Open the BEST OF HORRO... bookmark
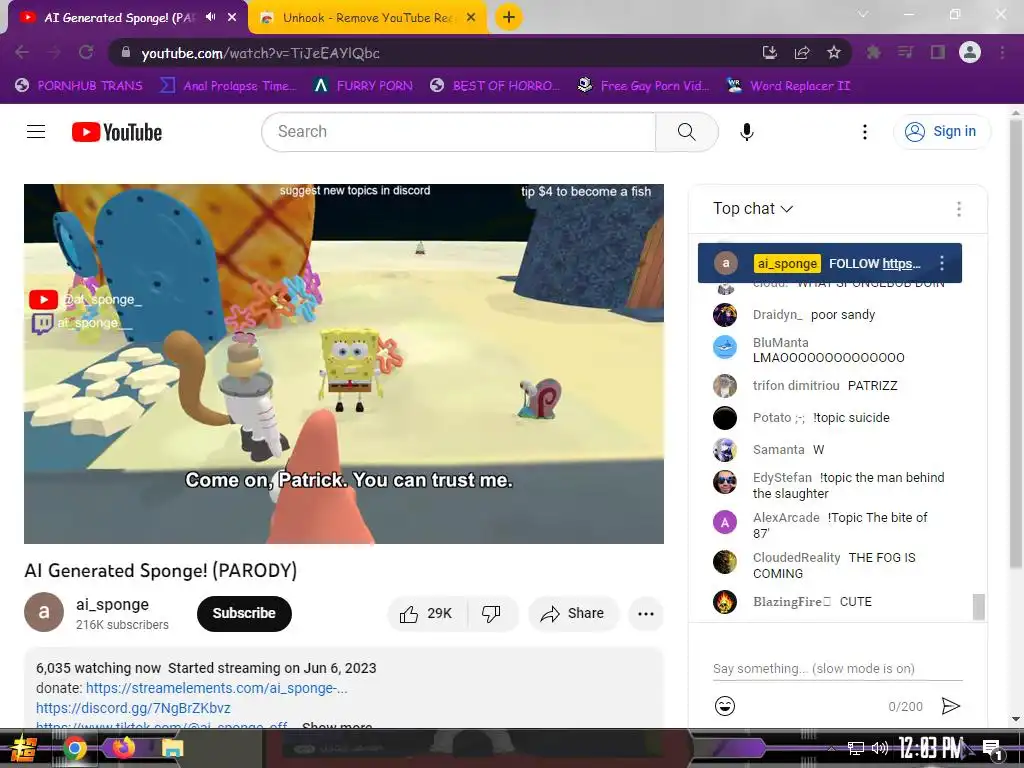 (x=494, y=86)
